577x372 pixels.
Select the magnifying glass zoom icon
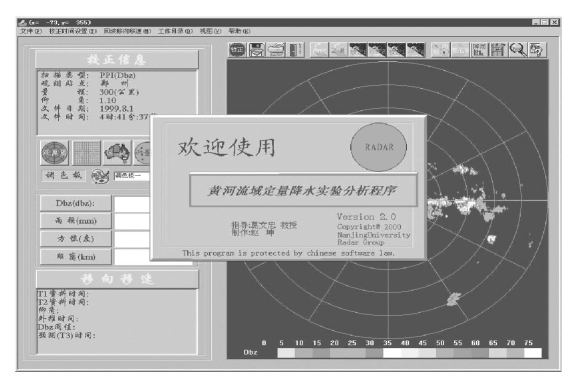point(518,50)
